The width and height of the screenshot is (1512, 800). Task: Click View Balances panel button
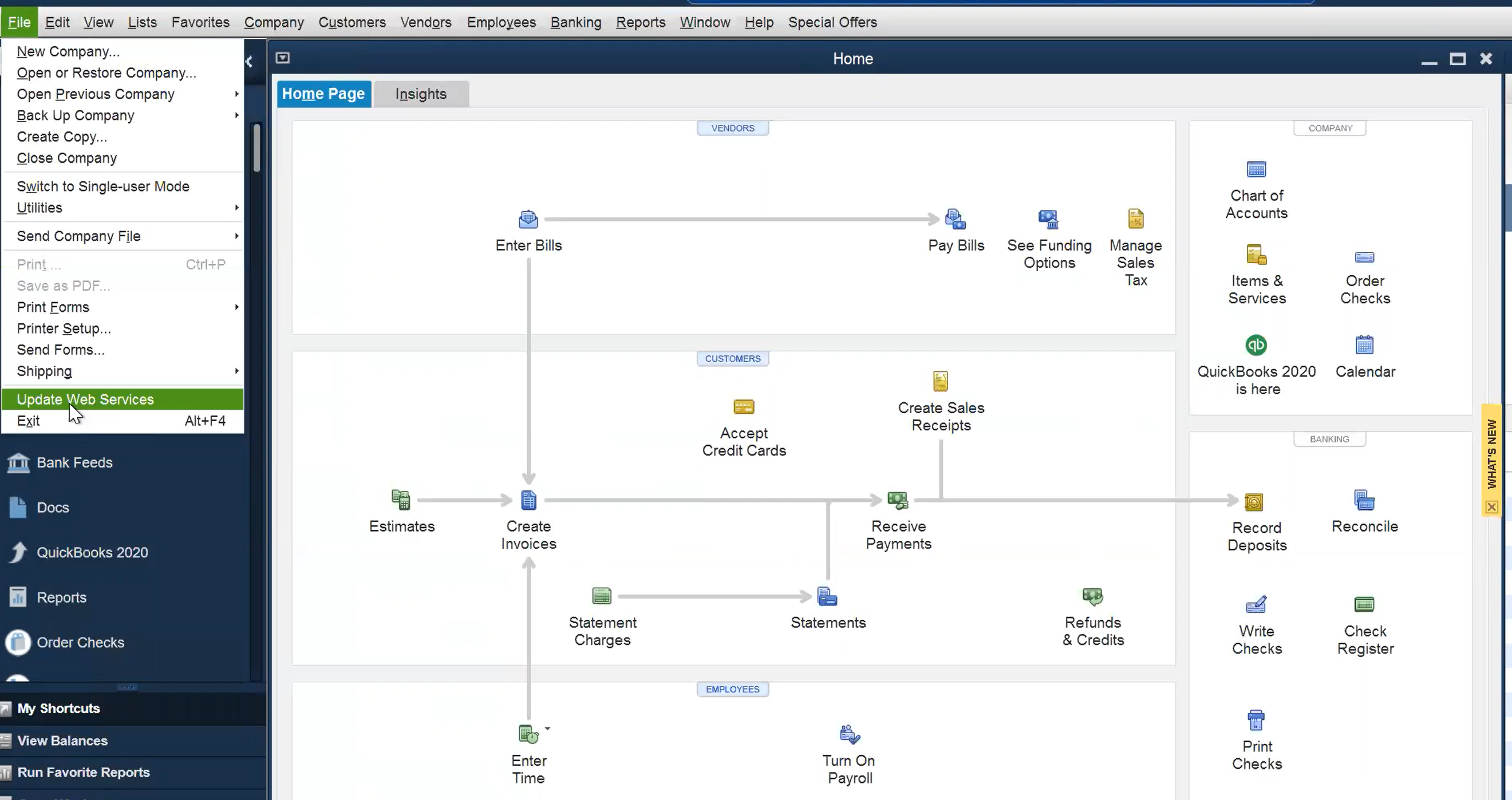(x=133, y=740)
